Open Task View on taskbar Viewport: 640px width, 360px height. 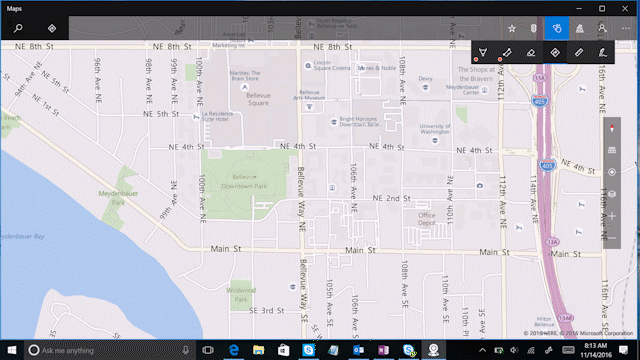coord(208,350)
